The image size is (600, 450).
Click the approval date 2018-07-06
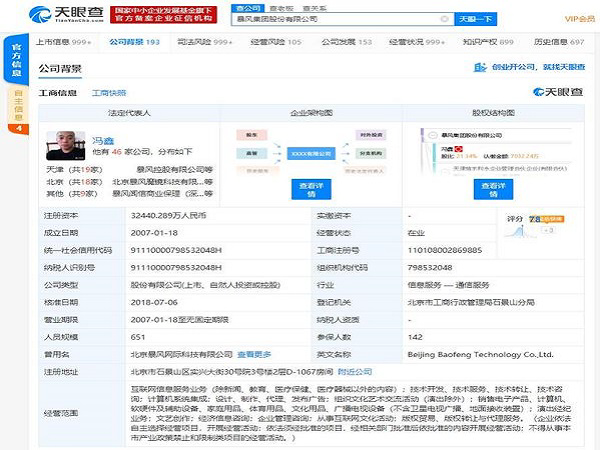coord(154,302)
